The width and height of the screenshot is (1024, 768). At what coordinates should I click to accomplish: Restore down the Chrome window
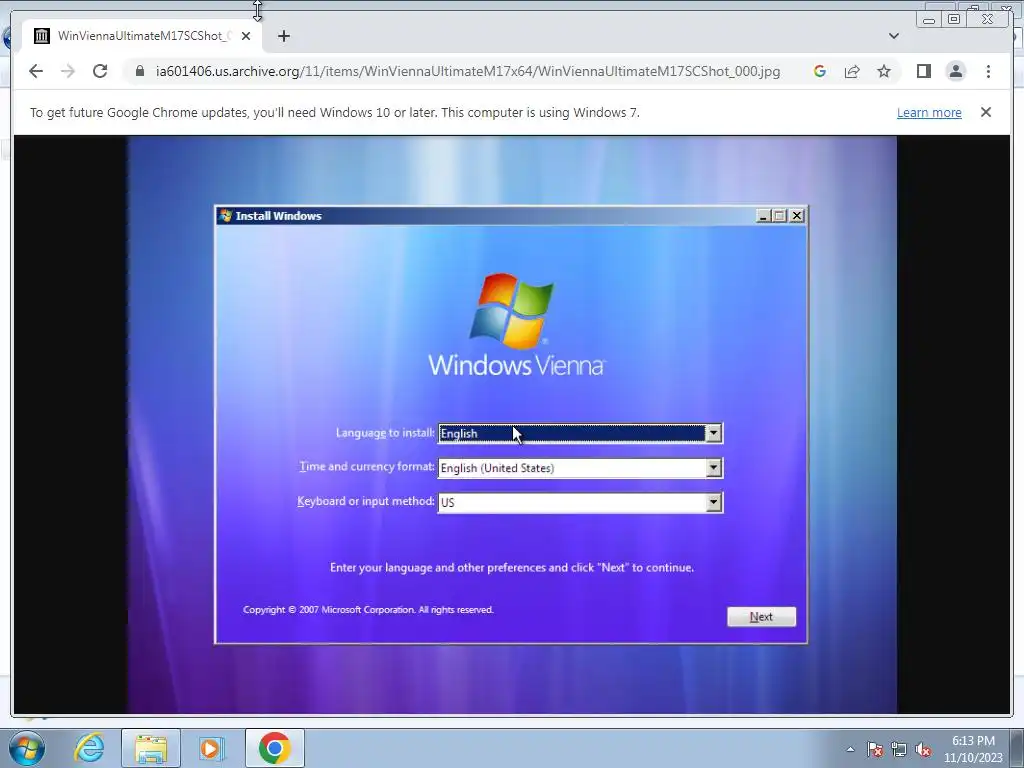pos(954,20)
